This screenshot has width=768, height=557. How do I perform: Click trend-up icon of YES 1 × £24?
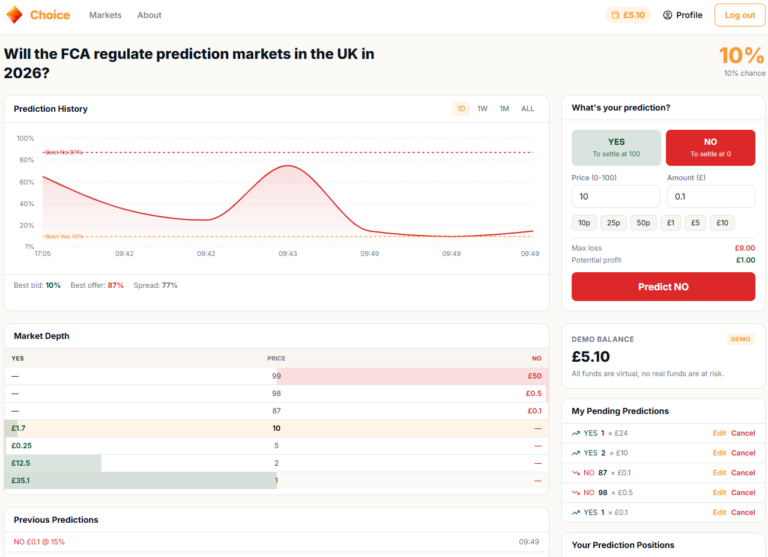[x=576, y=433]
